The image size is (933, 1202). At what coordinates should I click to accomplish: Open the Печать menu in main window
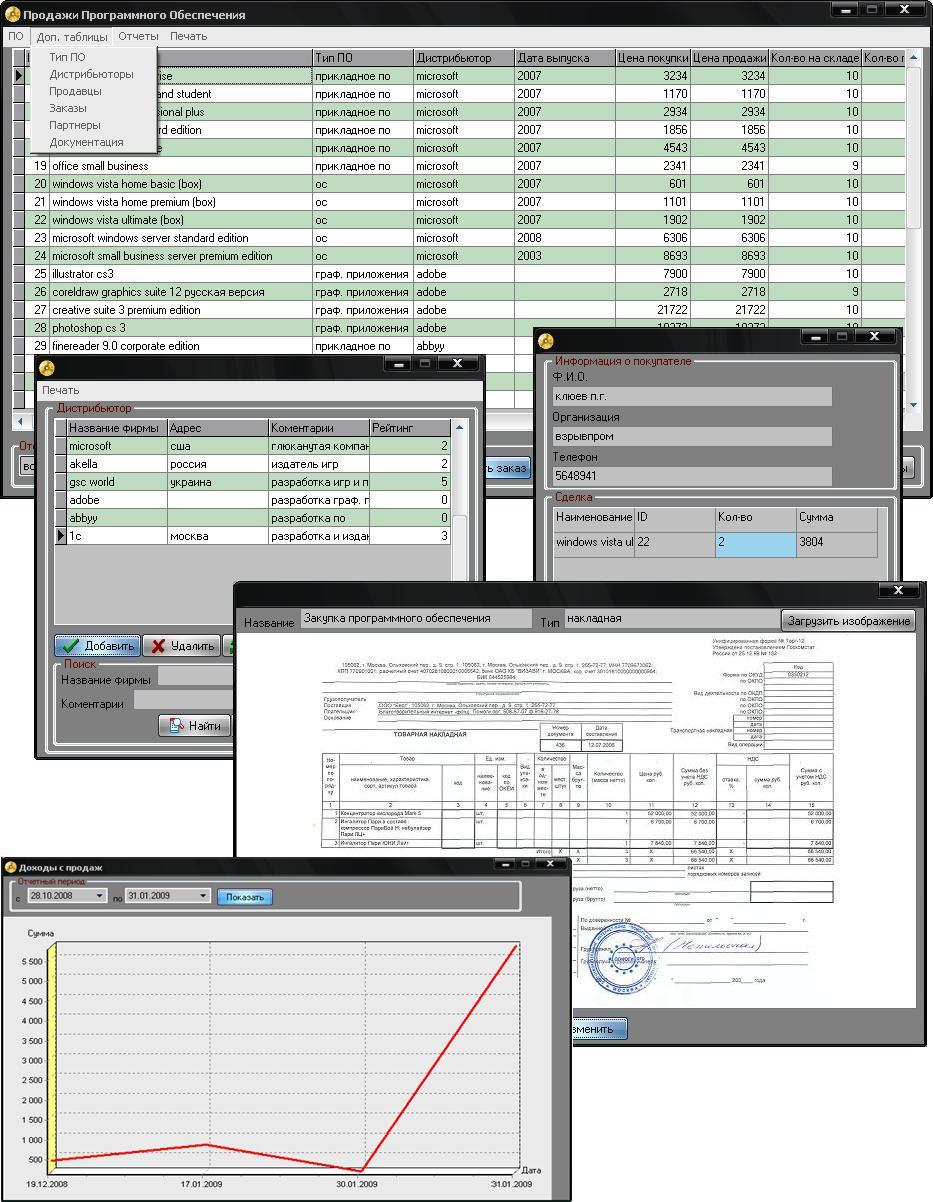point(188,36)
